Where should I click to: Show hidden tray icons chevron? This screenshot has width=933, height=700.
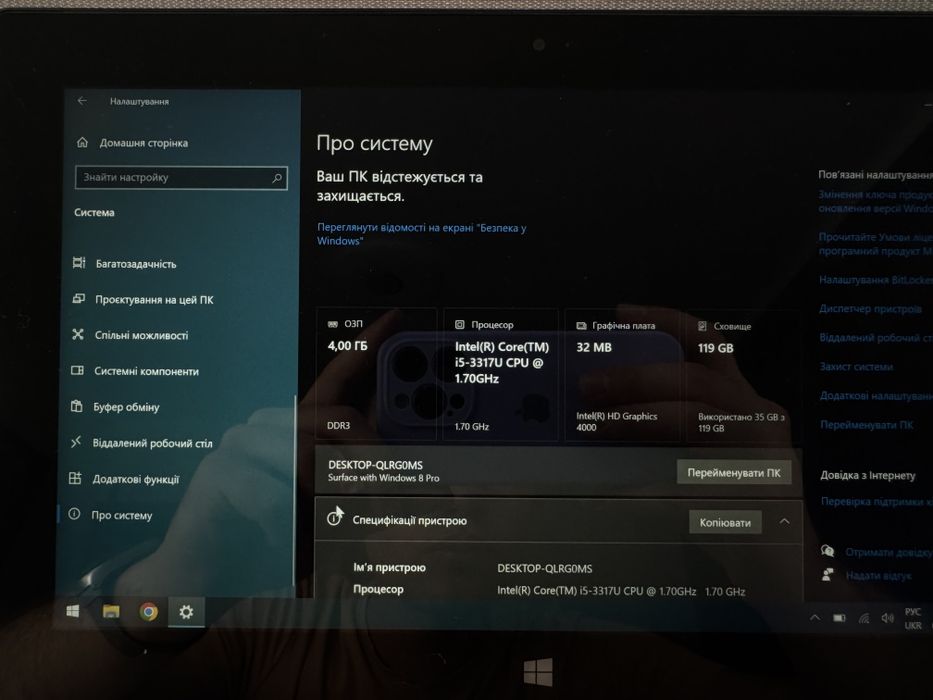[x=815, y=618]
